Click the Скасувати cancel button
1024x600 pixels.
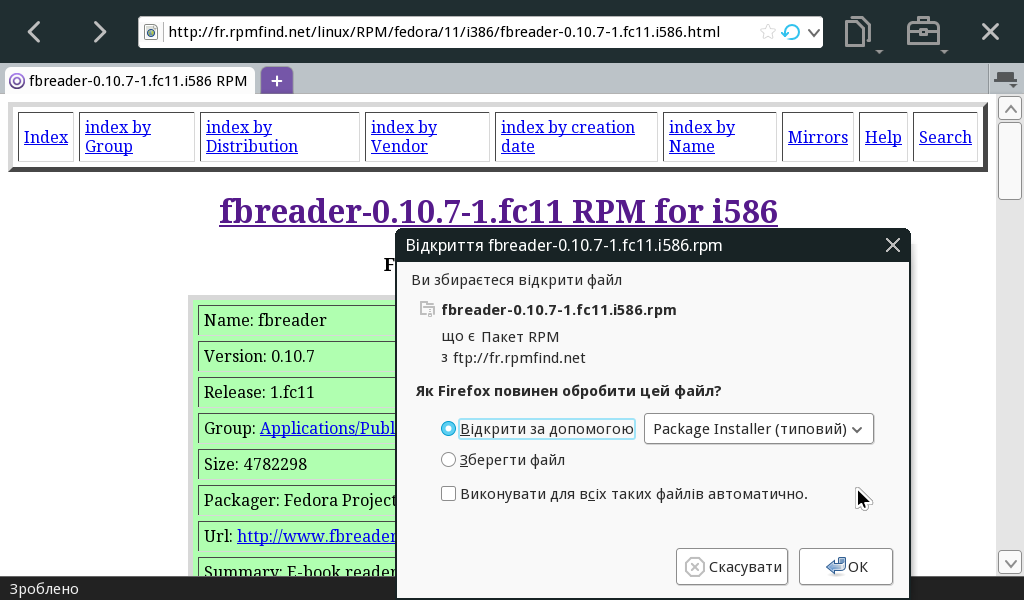(x=732, y=567)
